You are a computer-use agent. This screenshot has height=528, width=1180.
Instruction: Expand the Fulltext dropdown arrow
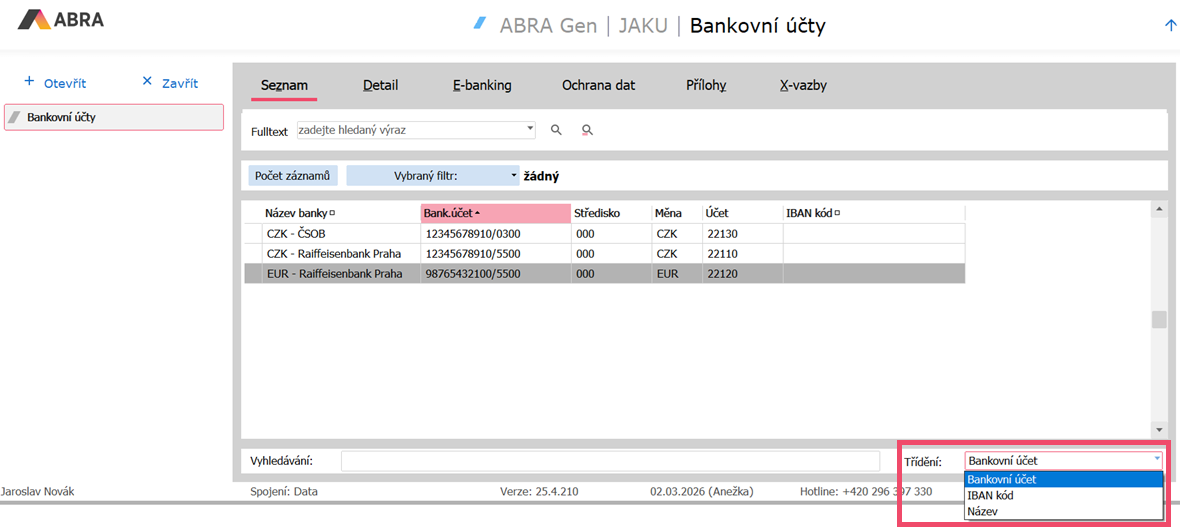(x=531, y=130)
